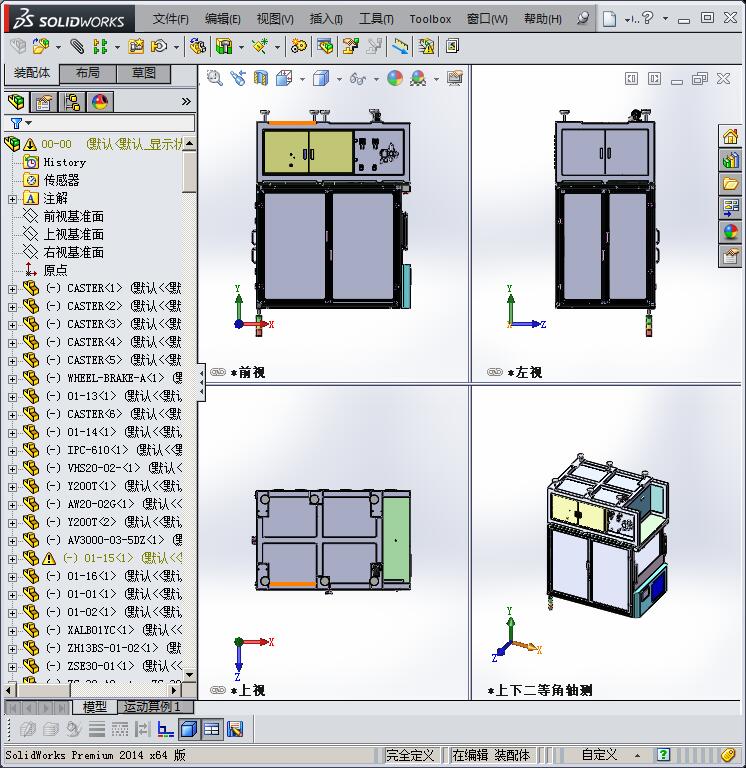This screenshot has width=746, height=768.
Task: Click the Previous View icon
Action: tap(238, 78)
